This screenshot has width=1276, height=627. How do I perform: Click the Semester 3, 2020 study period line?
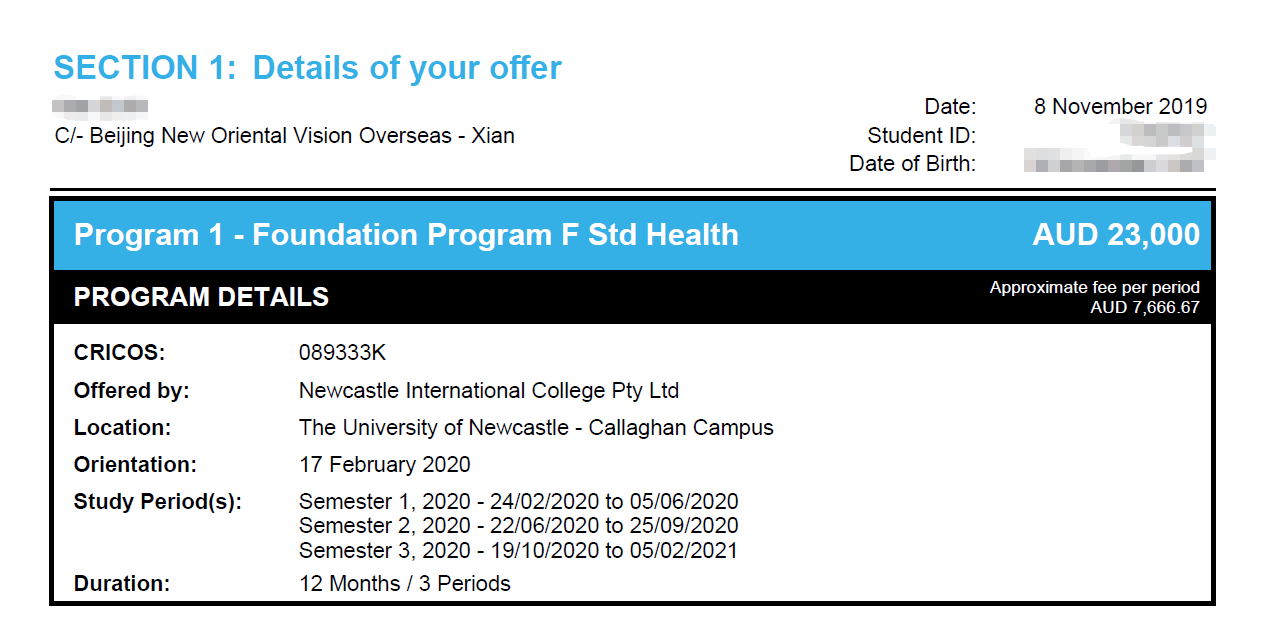pyautogui.click(x=518, y=550)
